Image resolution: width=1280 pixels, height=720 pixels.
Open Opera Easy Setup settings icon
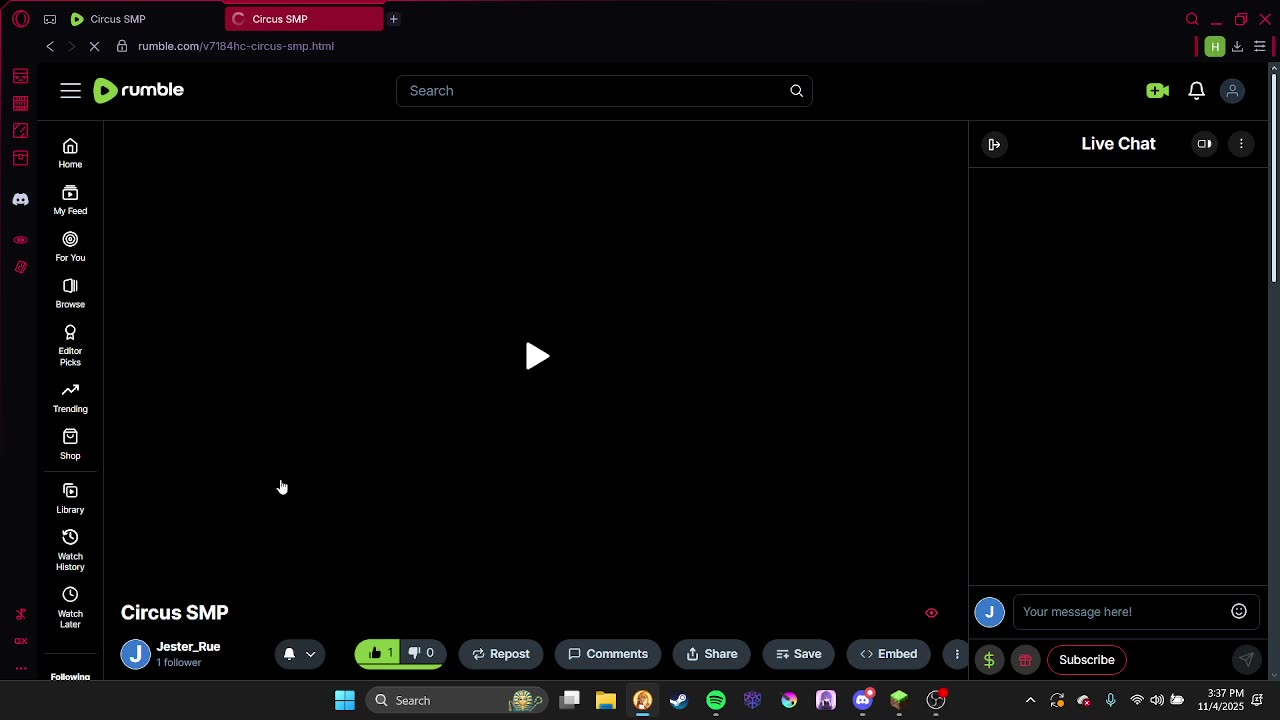[x=1260, y=46]
